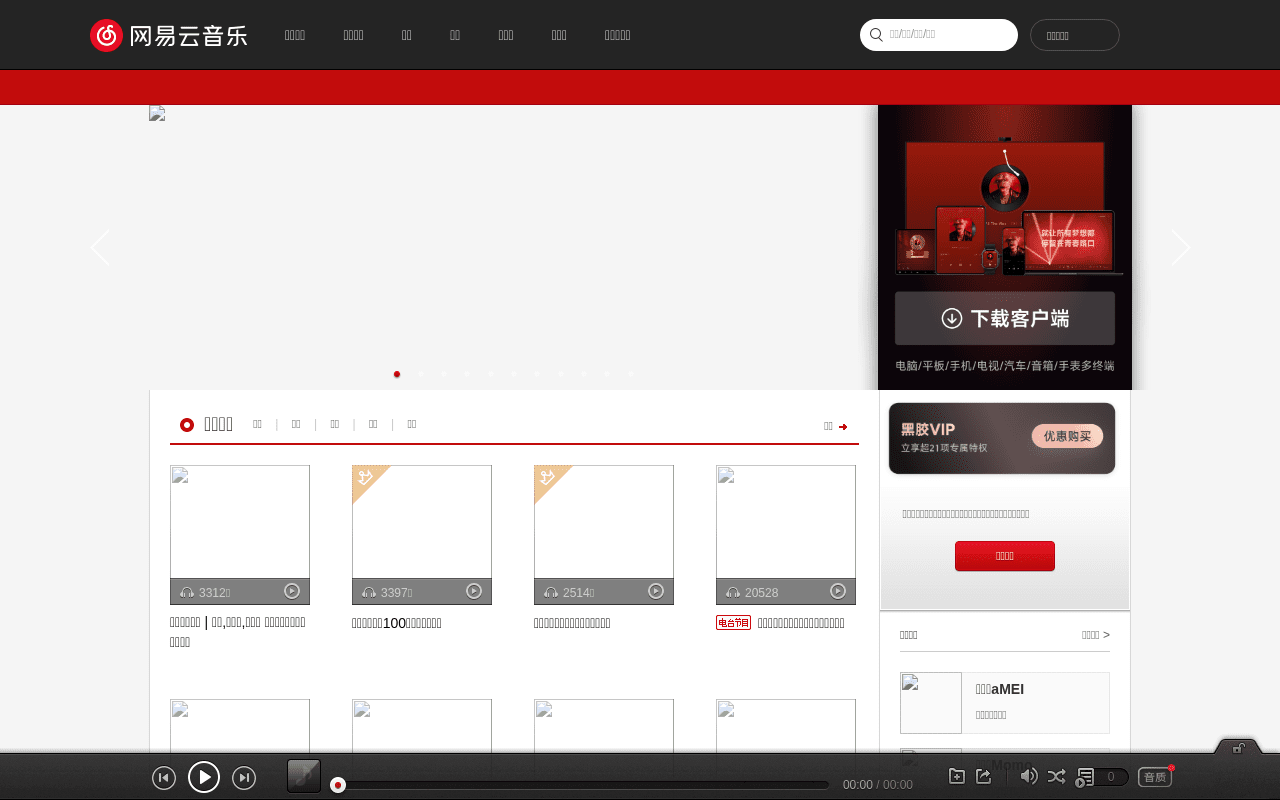
Task: Show the previous carousel banner with left arrow
Action: [100, 248]
